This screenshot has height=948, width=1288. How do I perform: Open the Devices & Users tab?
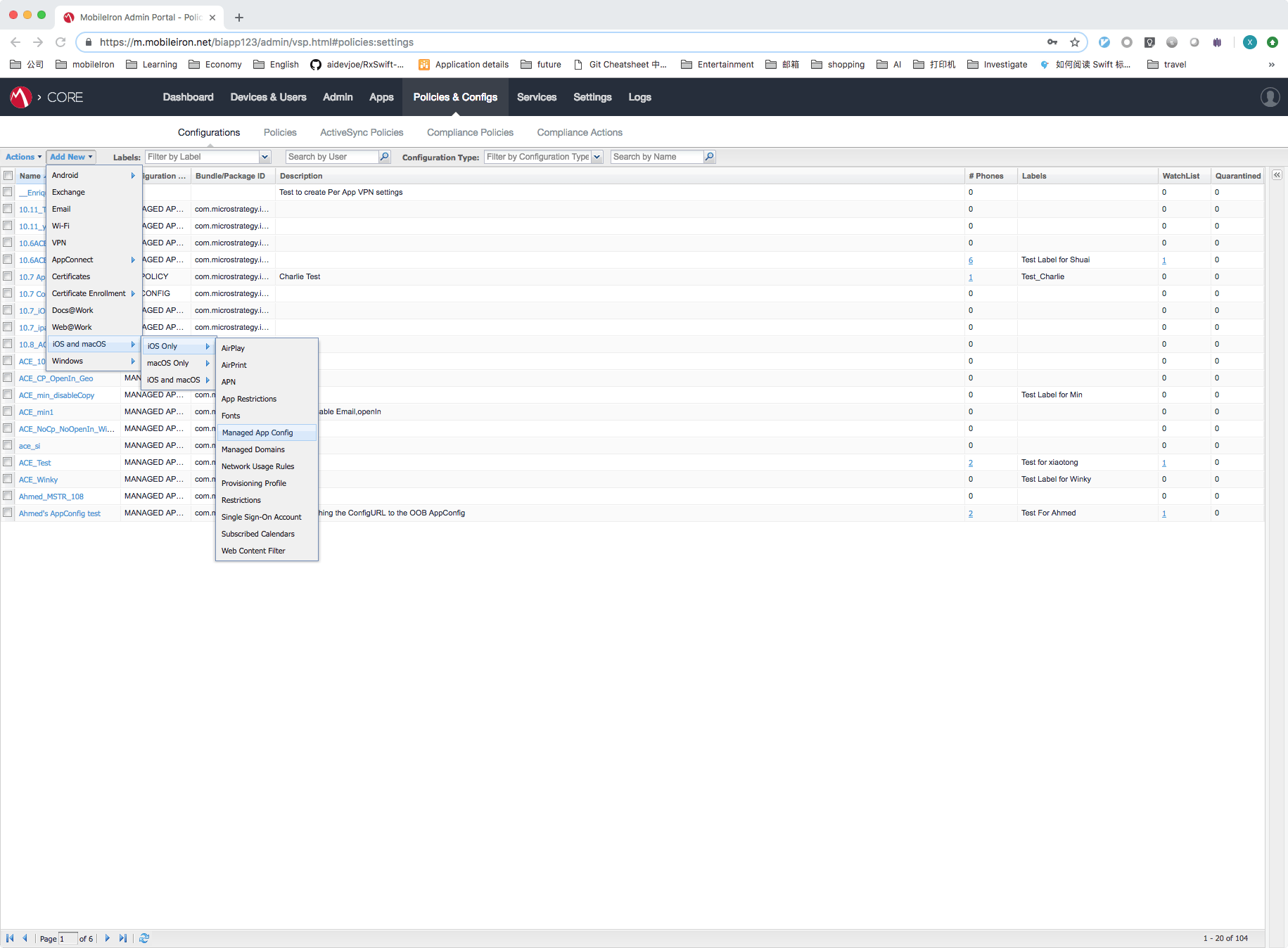[268, 97]
